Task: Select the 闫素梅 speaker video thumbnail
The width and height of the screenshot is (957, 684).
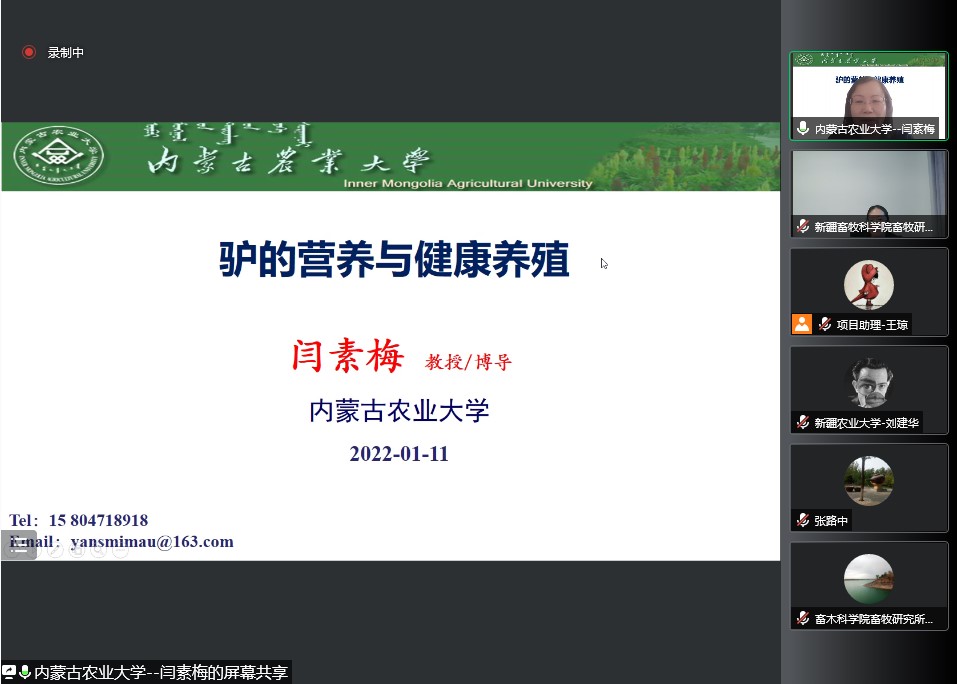Action: (868, 95)
